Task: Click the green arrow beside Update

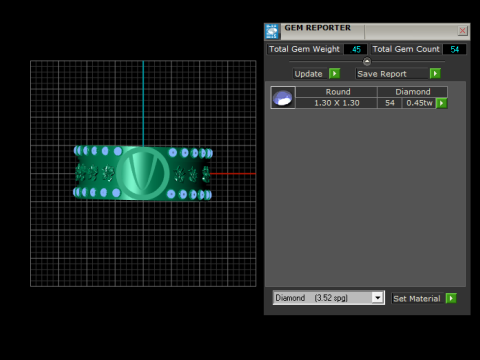Action: pos(334,73)
